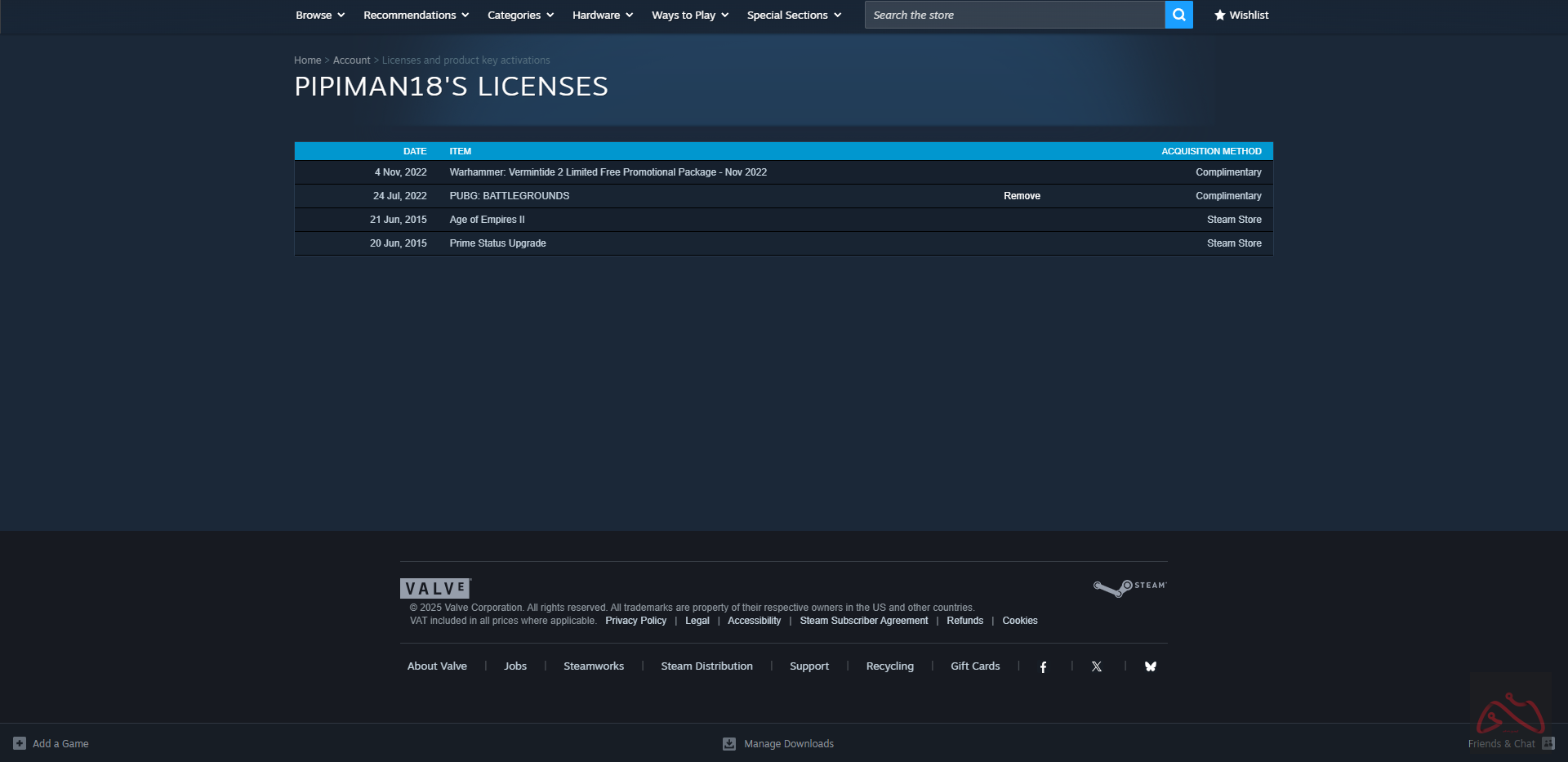Open the Hardware menu
Viewport: 1568px width, 762px height.
[602, 15]
